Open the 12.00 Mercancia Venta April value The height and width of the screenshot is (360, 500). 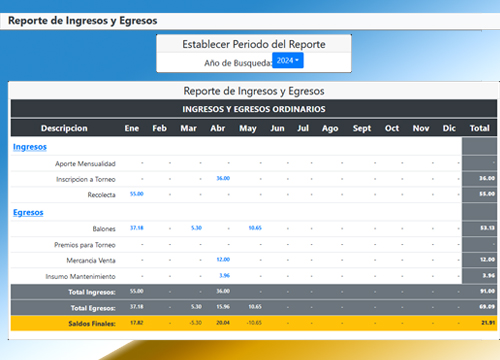pos(223,259)
